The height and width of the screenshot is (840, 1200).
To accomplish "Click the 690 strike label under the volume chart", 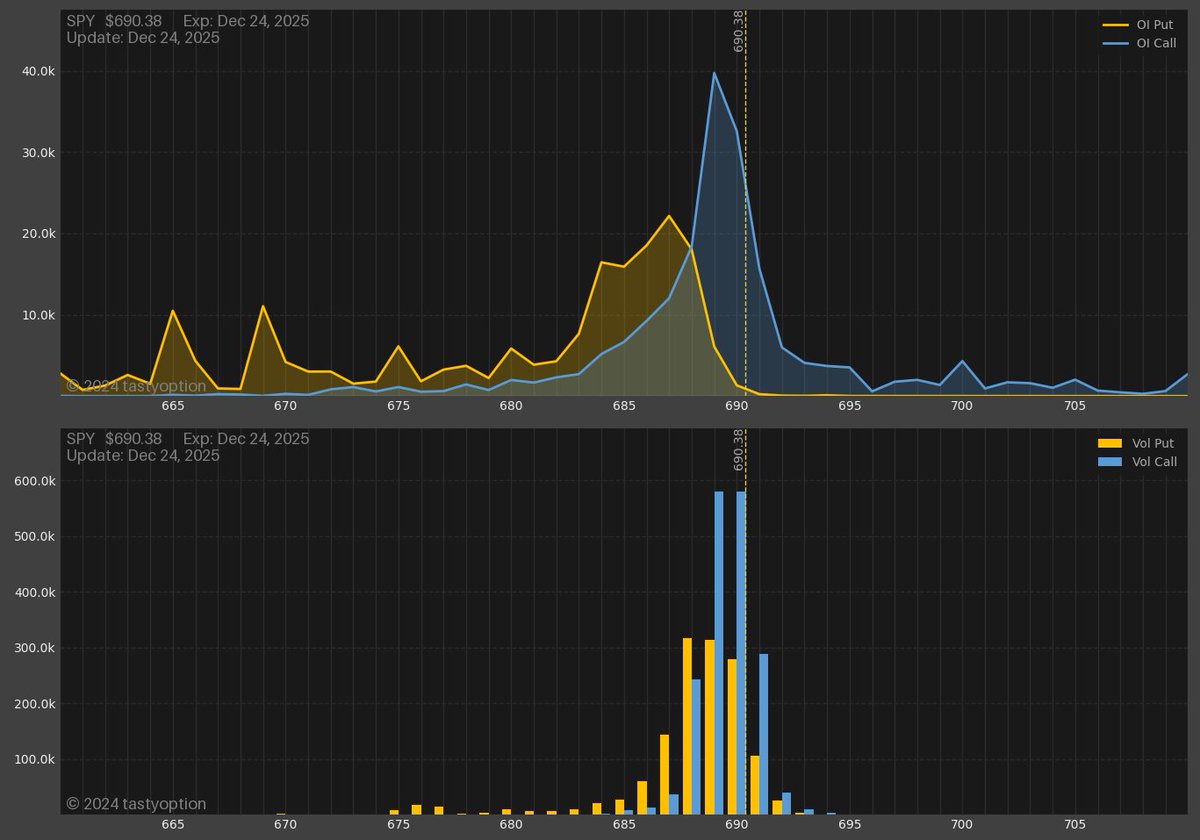I will [737, 825].
